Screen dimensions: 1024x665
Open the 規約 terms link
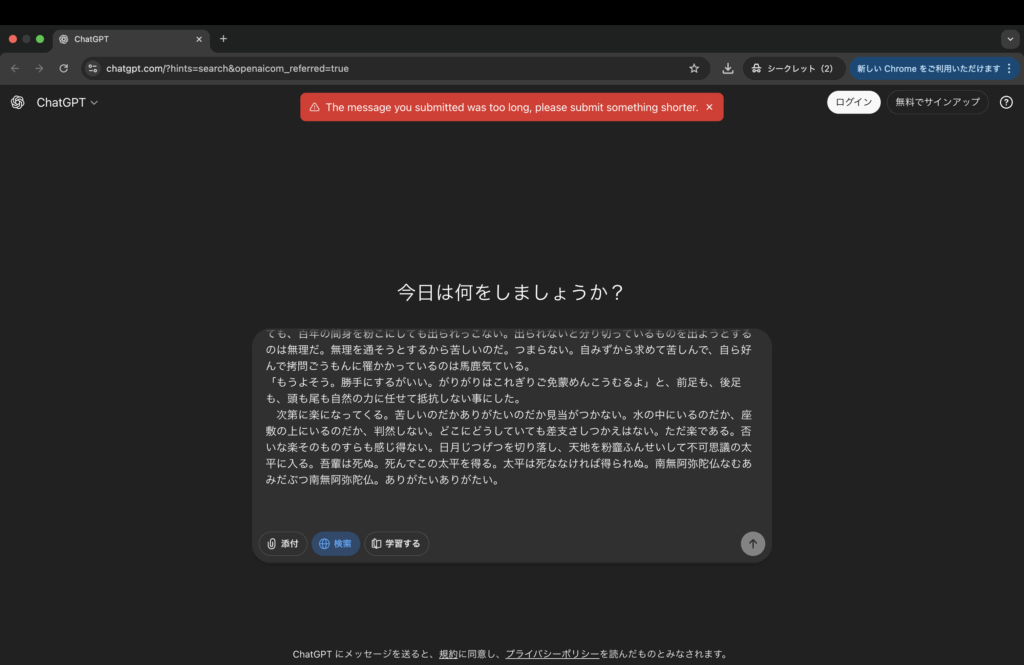click(448, 654)
